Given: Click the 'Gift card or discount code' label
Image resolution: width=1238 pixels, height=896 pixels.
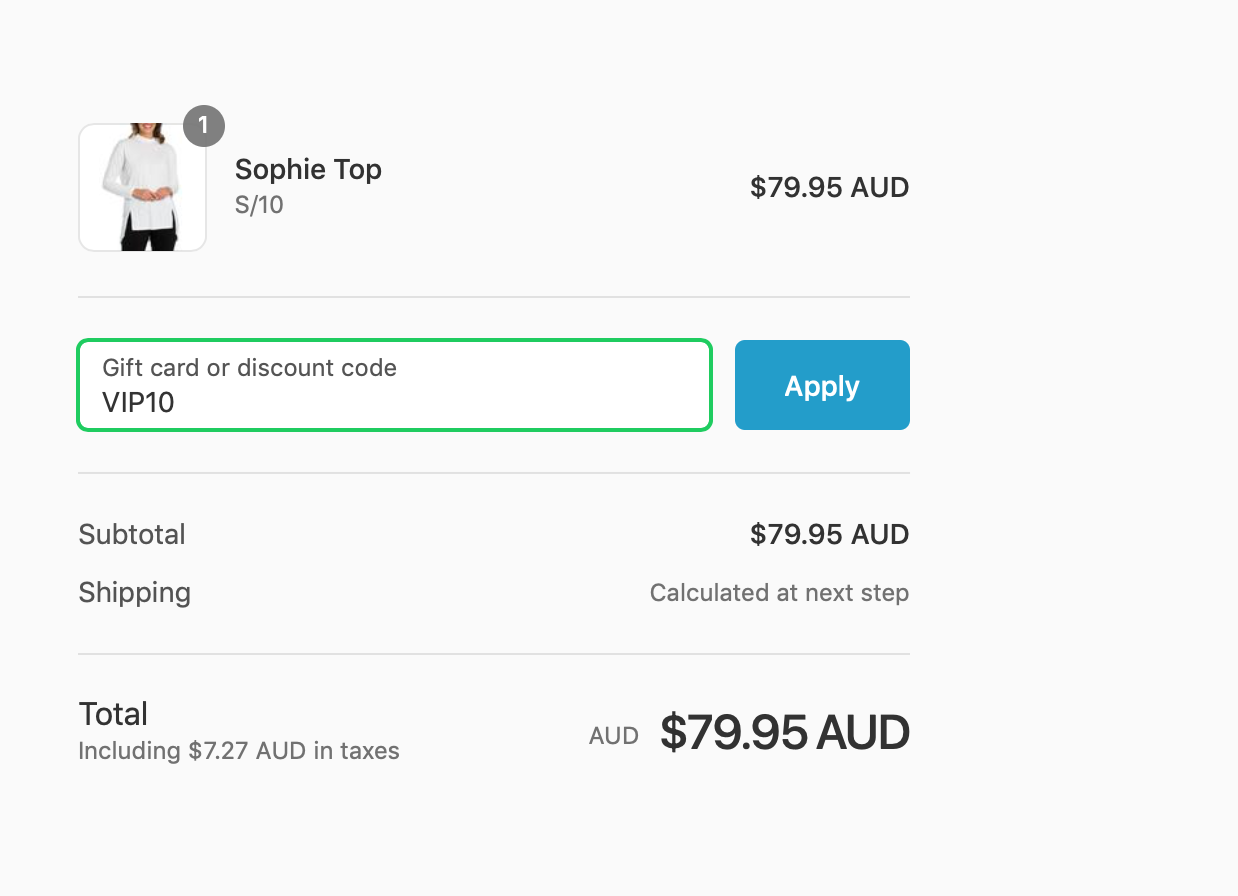Looking at the screenshot, I should (x=249, y=368).
